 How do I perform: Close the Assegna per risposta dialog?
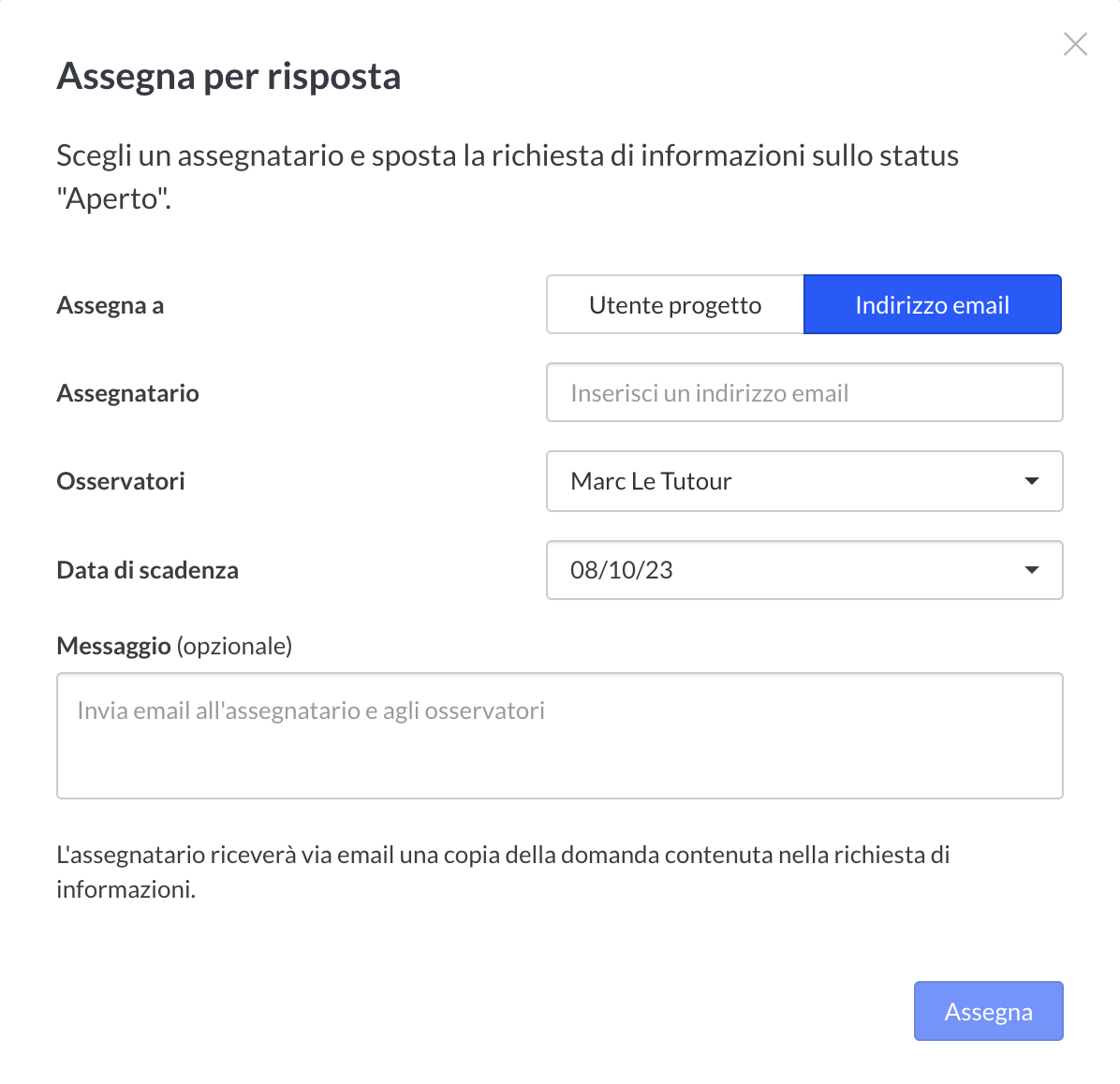1075,44
